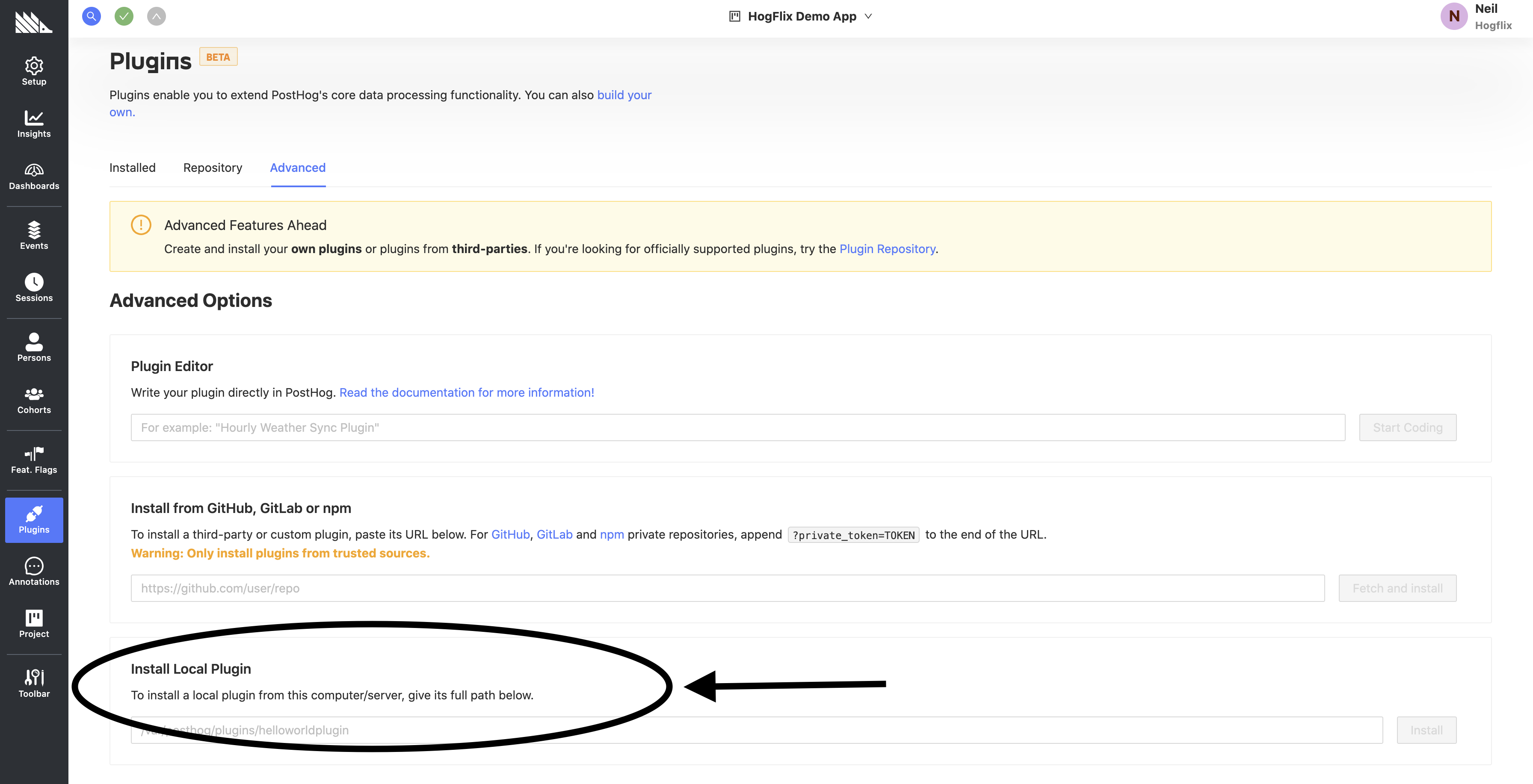1533x784 pixels.
Task: Switch to Repository tab
Action: pyautogui.click(x=212, y=167)
